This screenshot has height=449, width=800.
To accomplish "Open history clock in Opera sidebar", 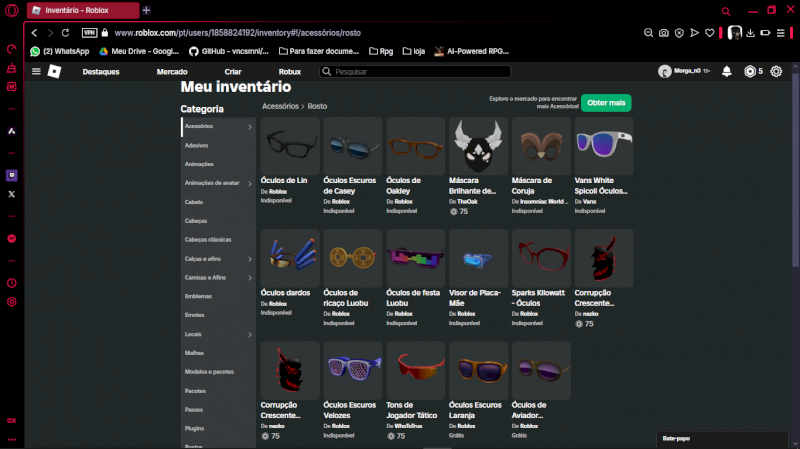I will pyautogui.click(x=12, y=283).
